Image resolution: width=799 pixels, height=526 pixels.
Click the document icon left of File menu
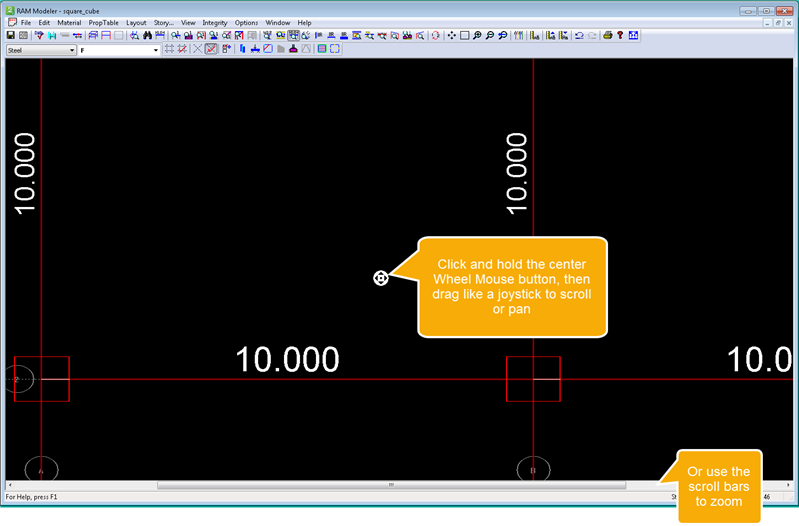coord(12,22)
